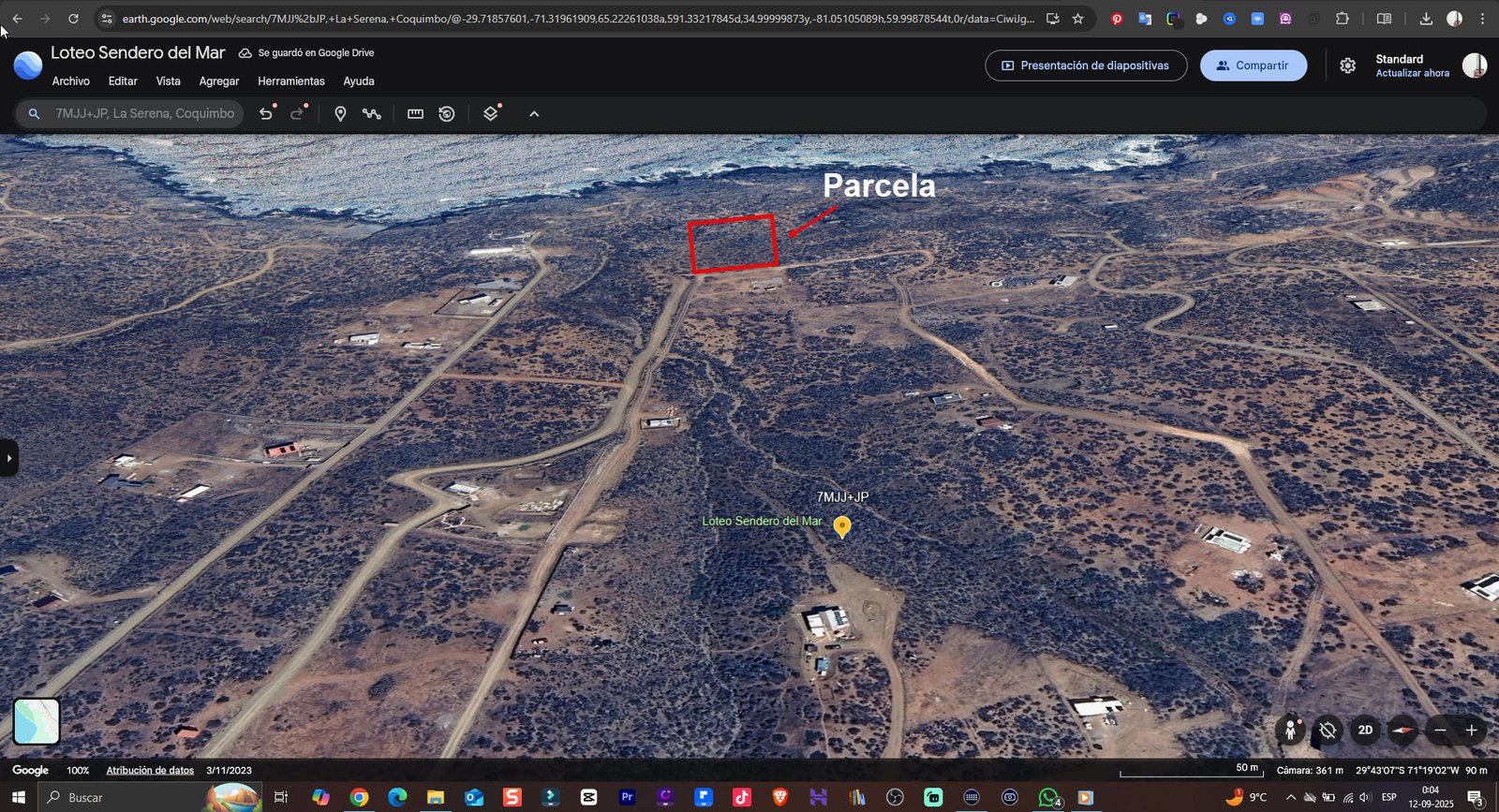Toggle the 2D view button
1499x812 pixels.
click(x=1365, y=730)
